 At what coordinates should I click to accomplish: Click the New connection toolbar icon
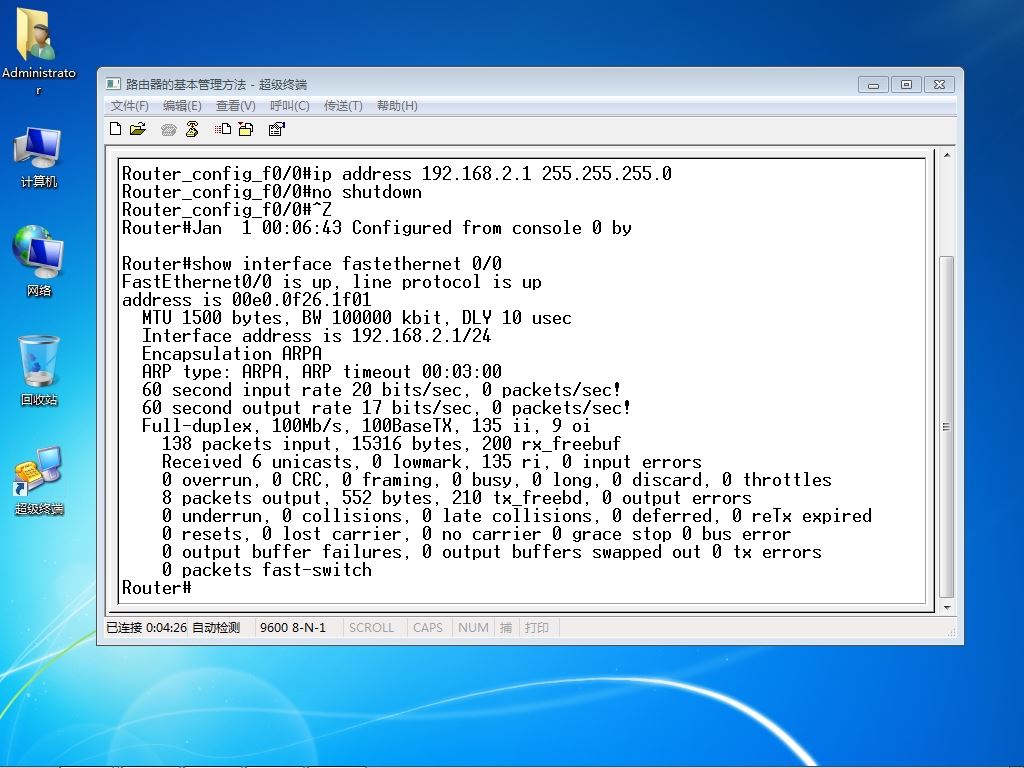[x=116, y=129]
